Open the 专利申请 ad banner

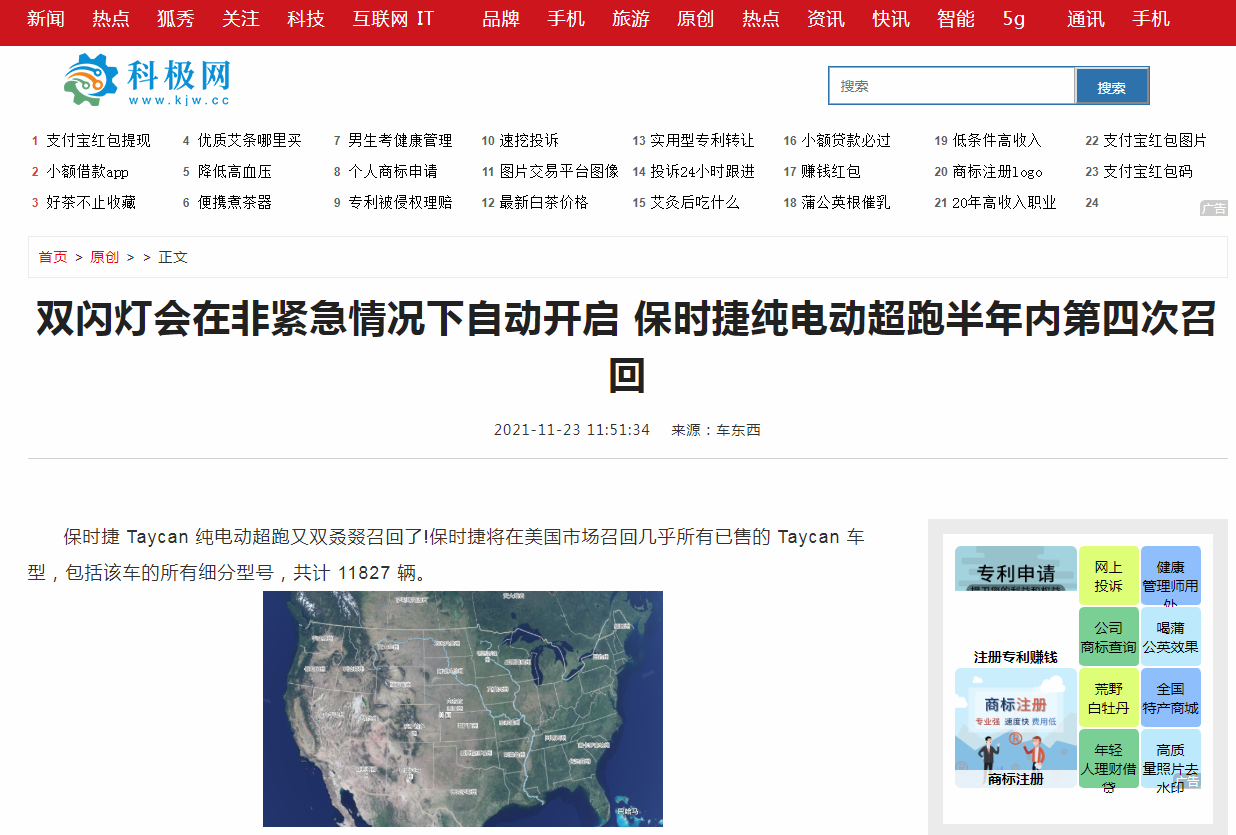click(x=1016, y=568)
